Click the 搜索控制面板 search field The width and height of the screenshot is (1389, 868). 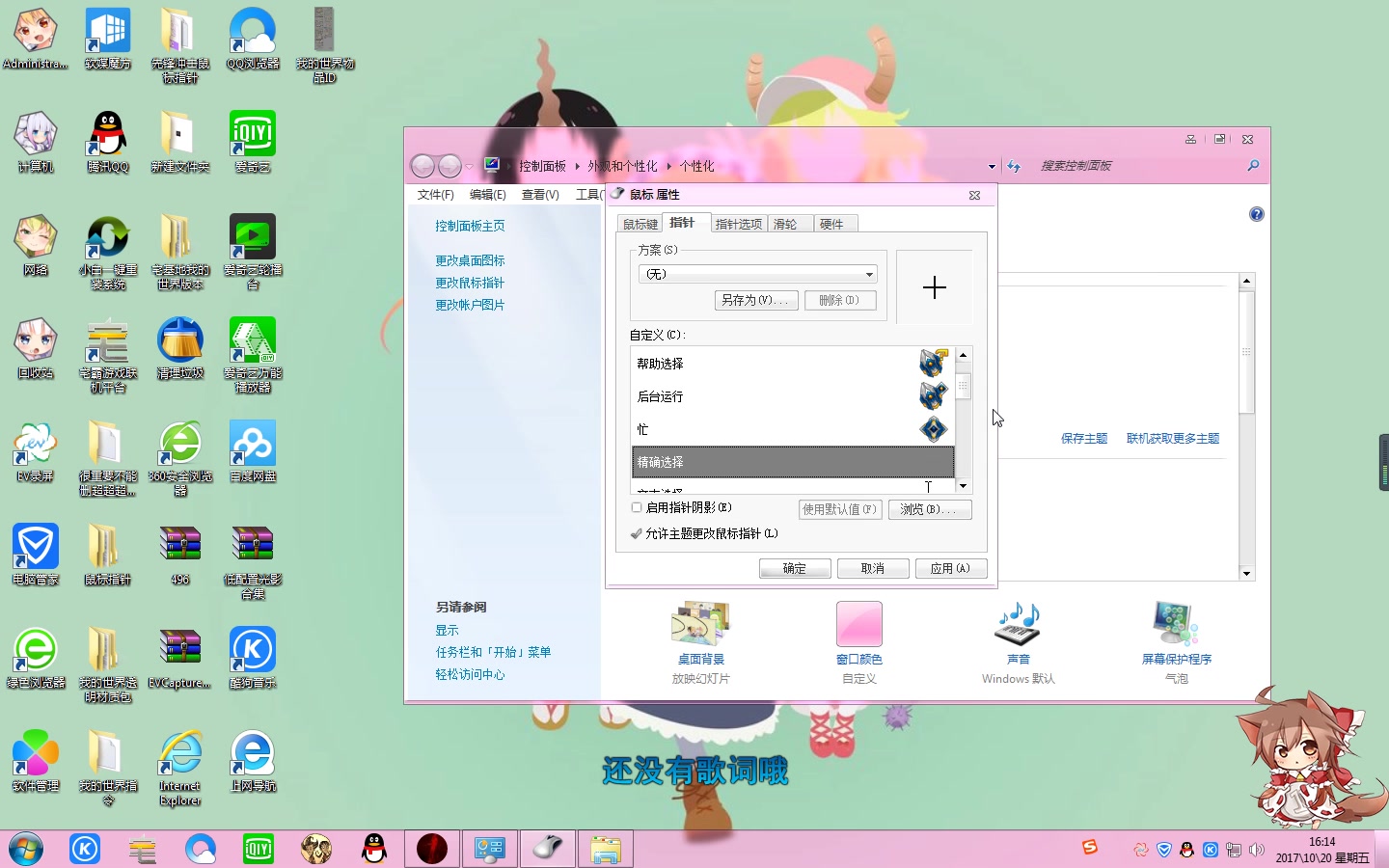(x=1138, y=166)
